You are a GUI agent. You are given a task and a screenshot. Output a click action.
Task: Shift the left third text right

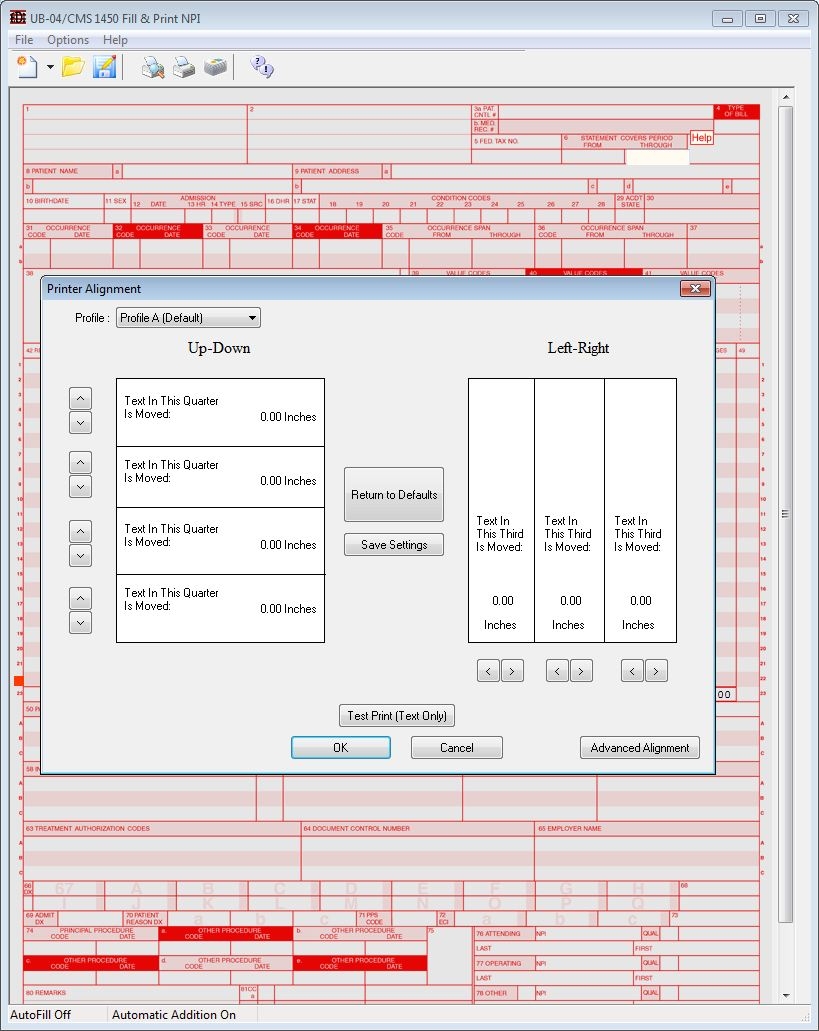pyautogui.click(x=512, y=671)
